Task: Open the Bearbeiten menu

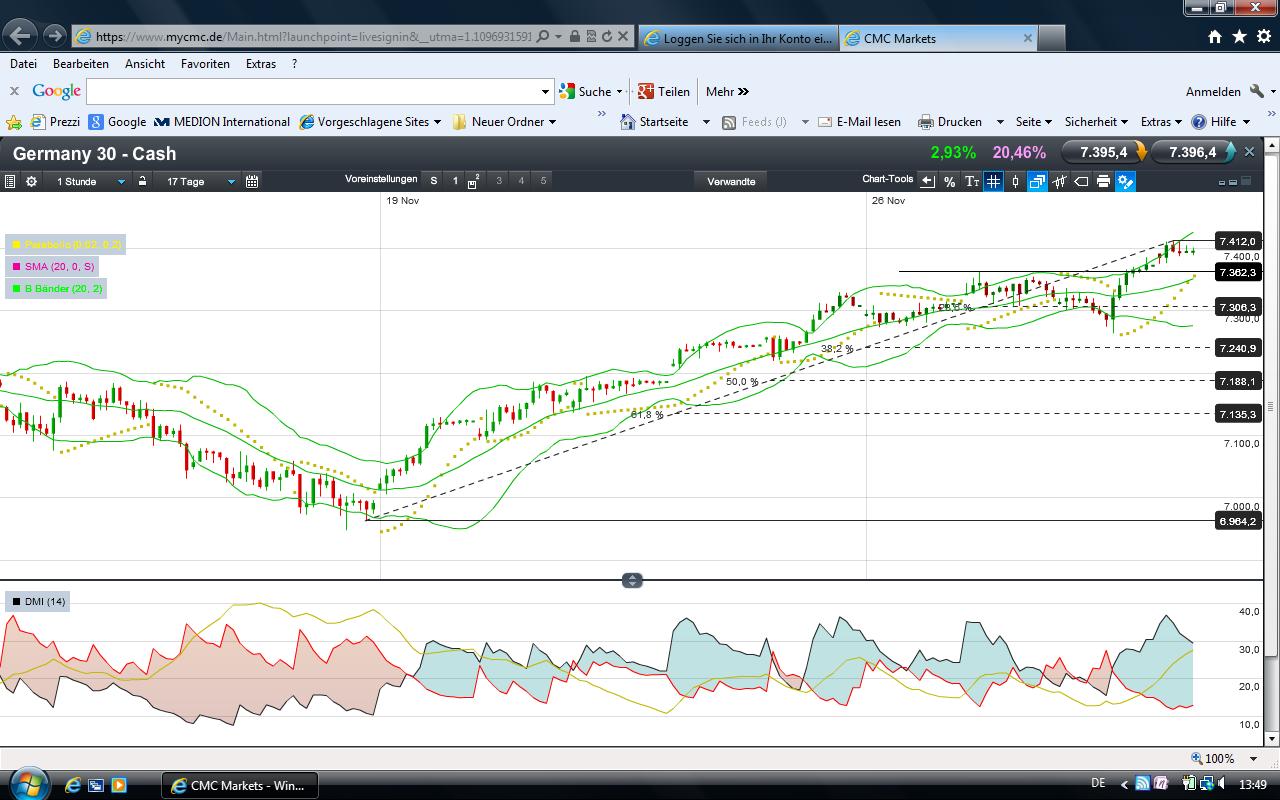Action: click(x=81, y=63)
